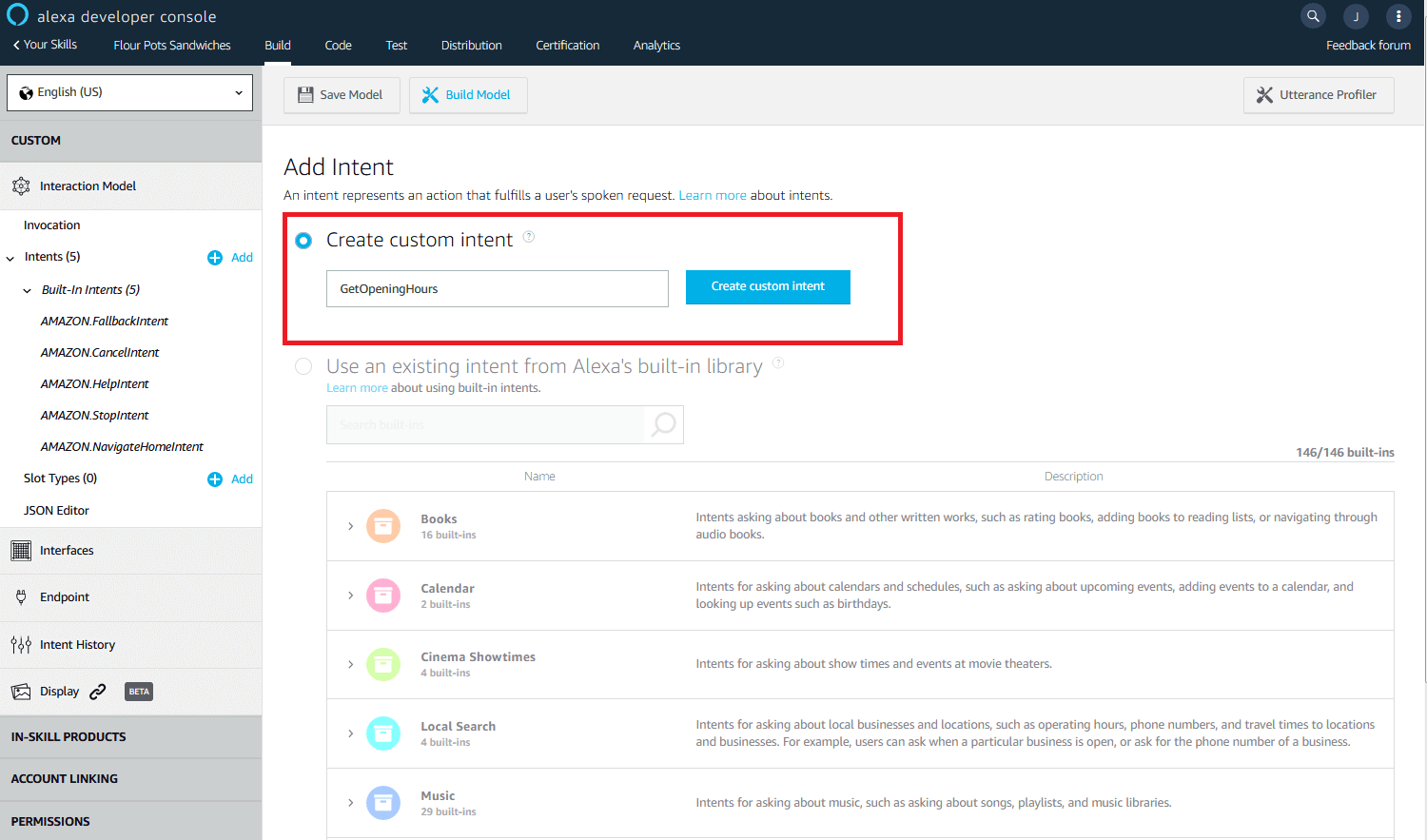
Task: Open the Distribution tab
Action: pos(472,46)
